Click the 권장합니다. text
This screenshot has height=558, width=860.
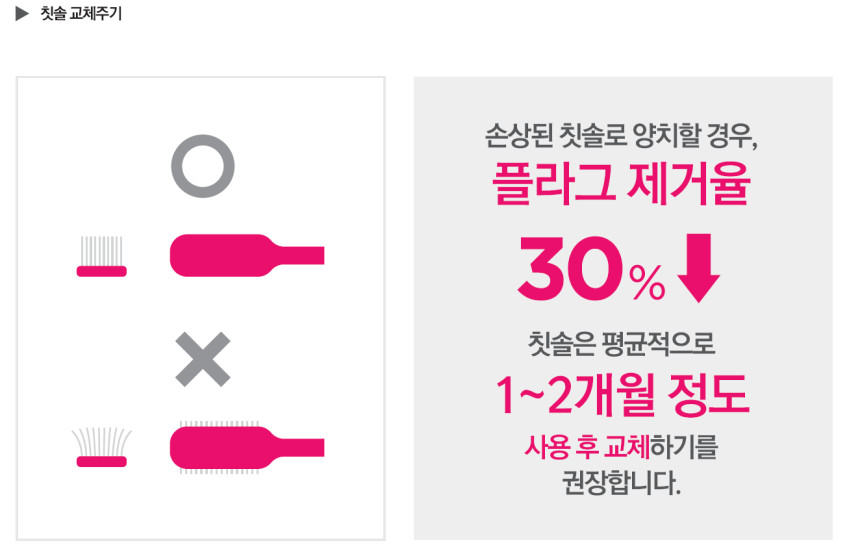621,485
